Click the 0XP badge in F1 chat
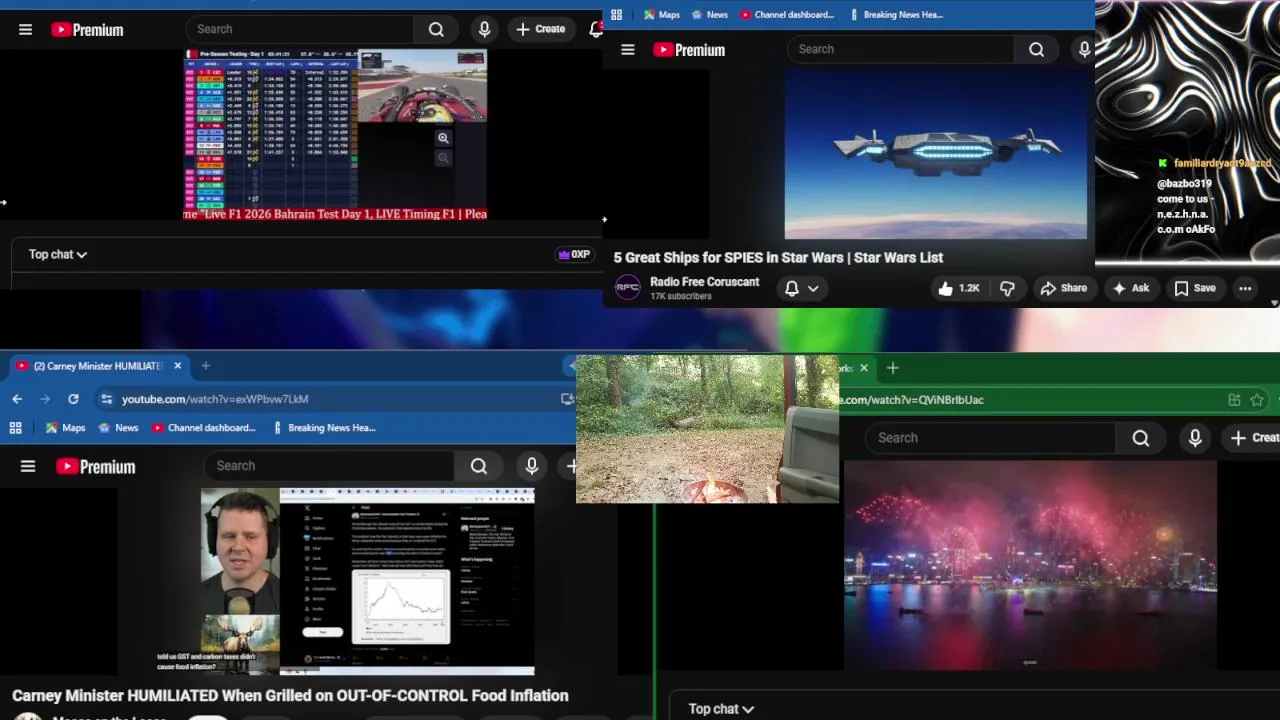 [574, 255]
